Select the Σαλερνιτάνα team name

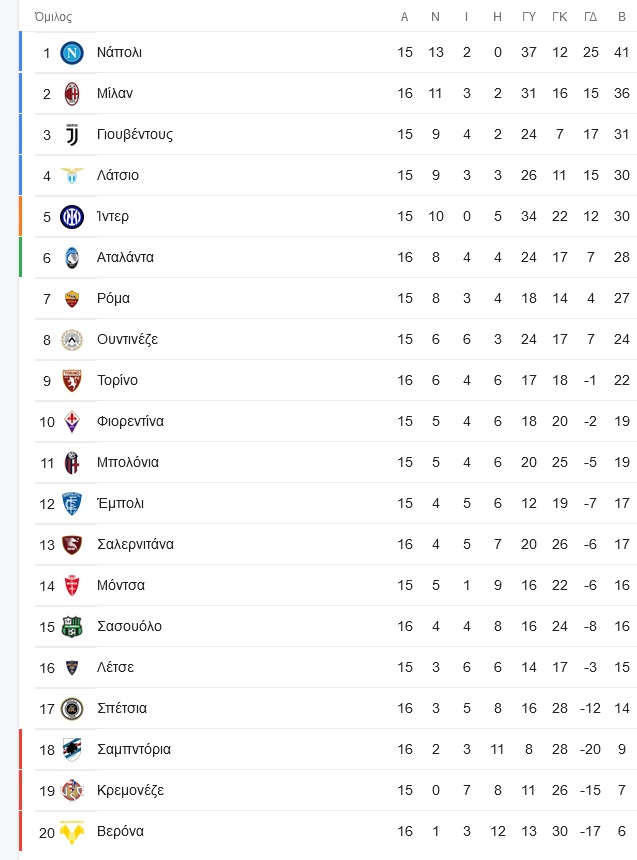coord(136,544)
